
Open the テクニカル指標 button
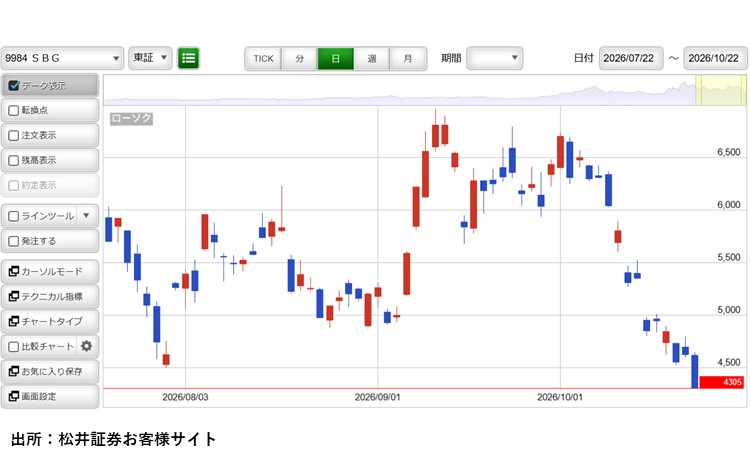tap(50, 296)
